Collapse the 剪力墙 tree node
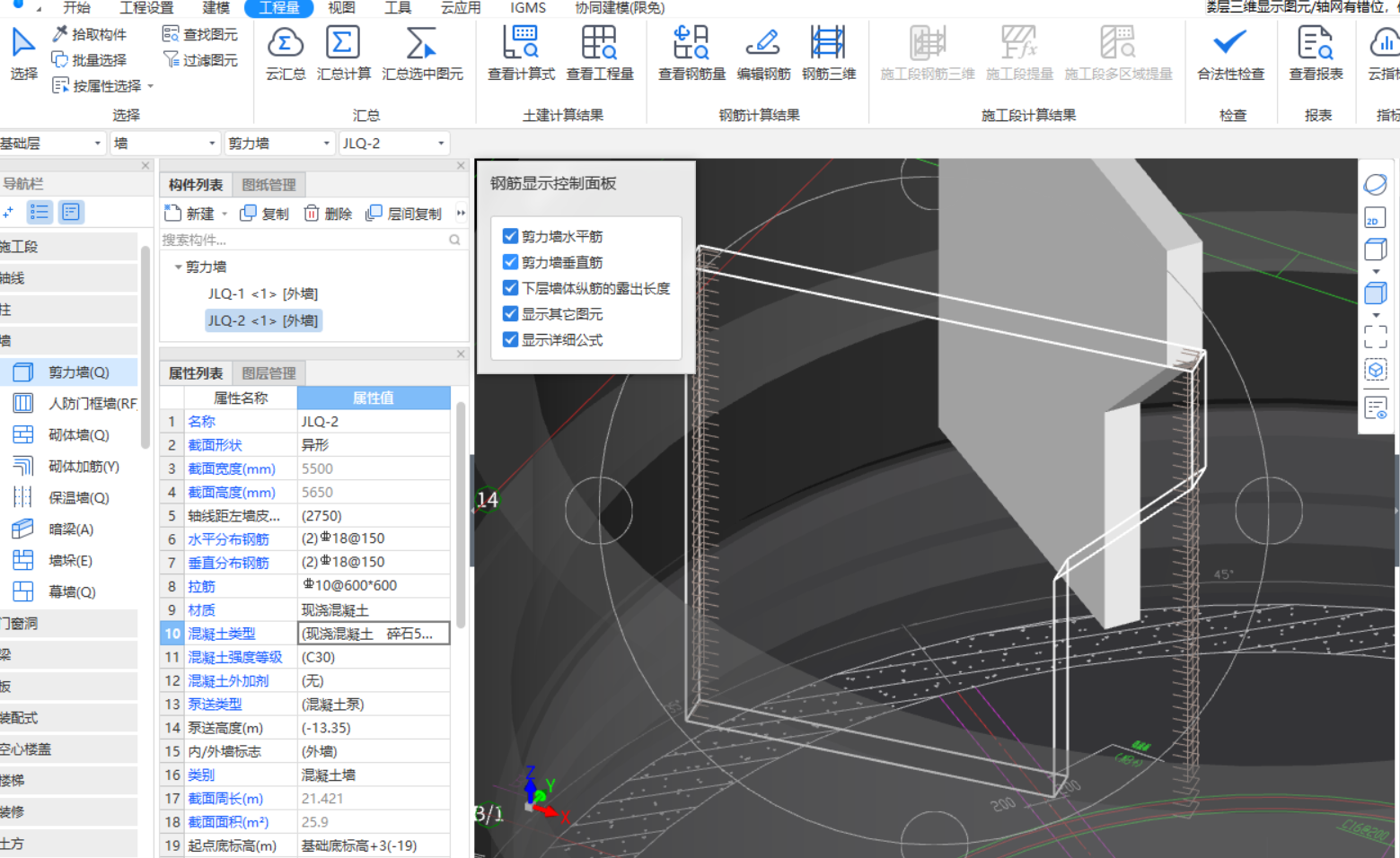Image resolution: width=1400 pixels, height=858 pixels. 178,267
